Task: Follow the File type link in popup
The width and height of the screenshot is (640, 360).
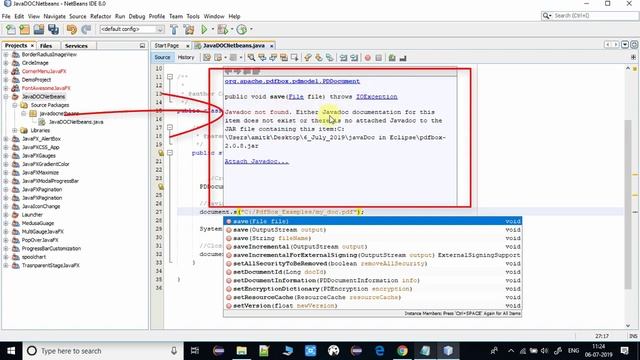Action: [296, 97]
